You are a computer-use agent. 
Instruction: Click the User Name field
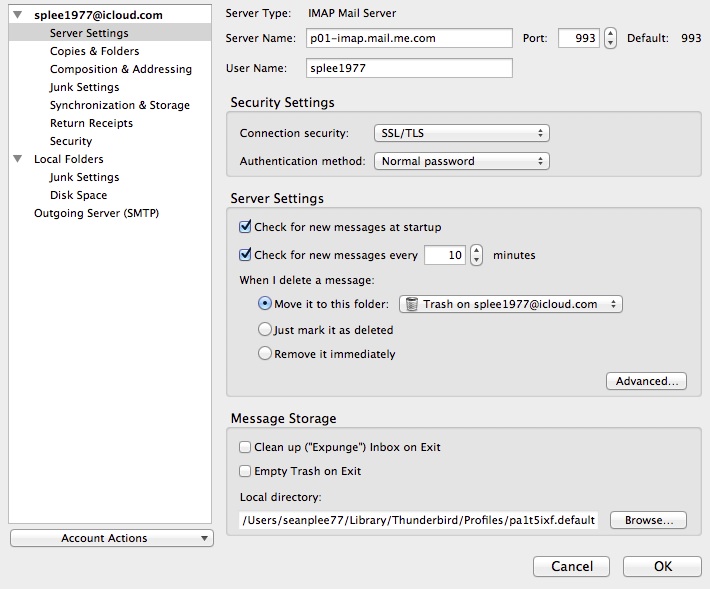click(409, 68)
